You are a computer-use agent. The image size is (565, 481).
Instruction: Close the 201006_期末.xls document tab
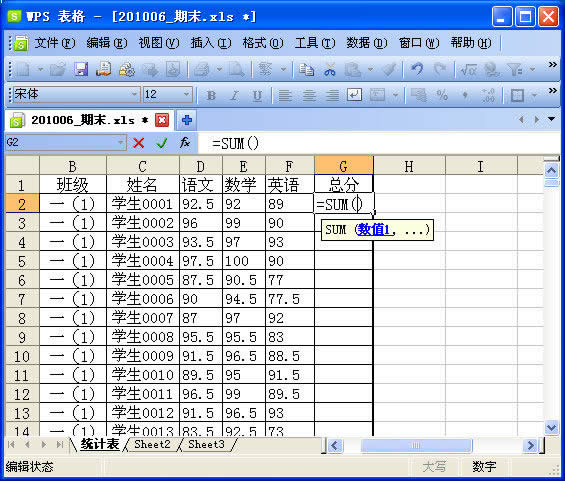(x=162, y=120)
